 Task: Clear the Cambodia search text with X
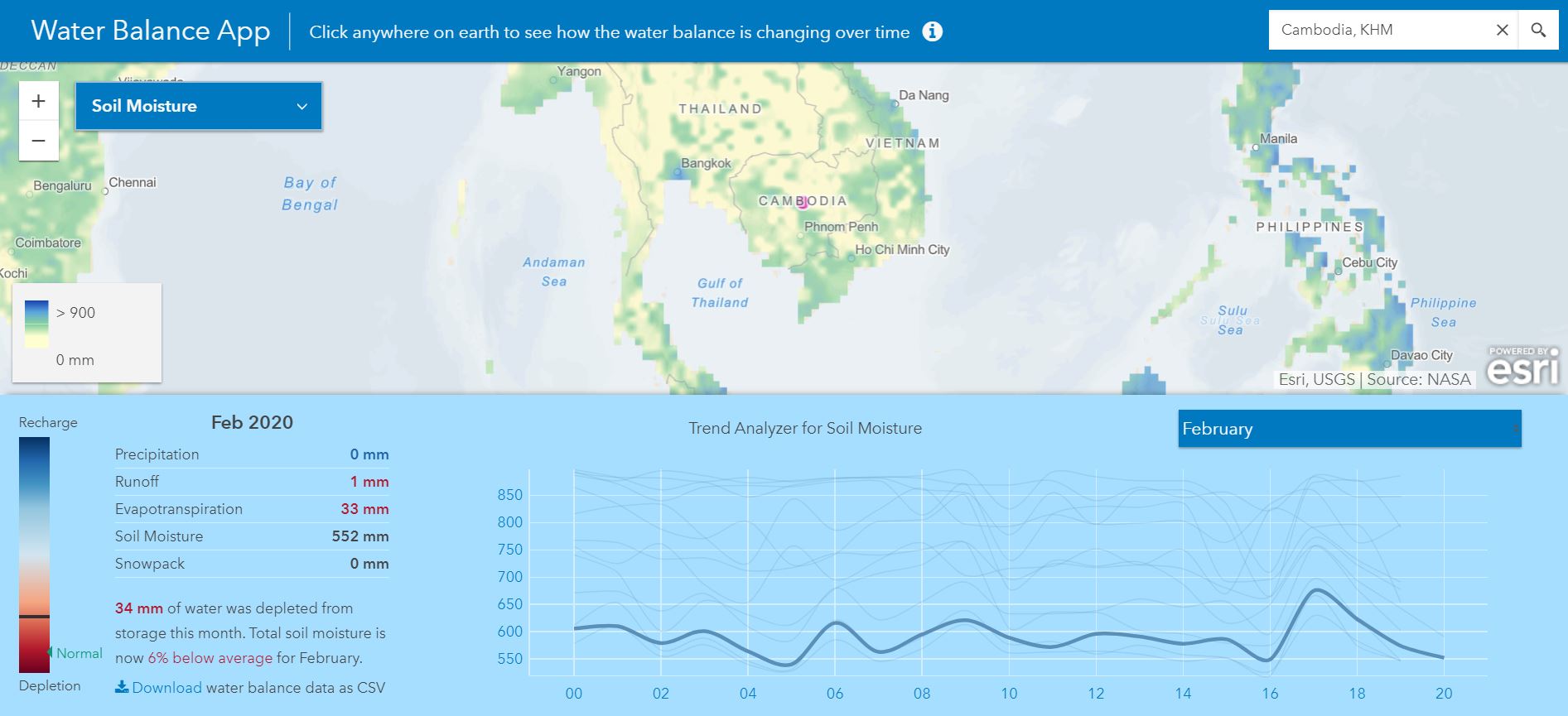pos(1502,30)
